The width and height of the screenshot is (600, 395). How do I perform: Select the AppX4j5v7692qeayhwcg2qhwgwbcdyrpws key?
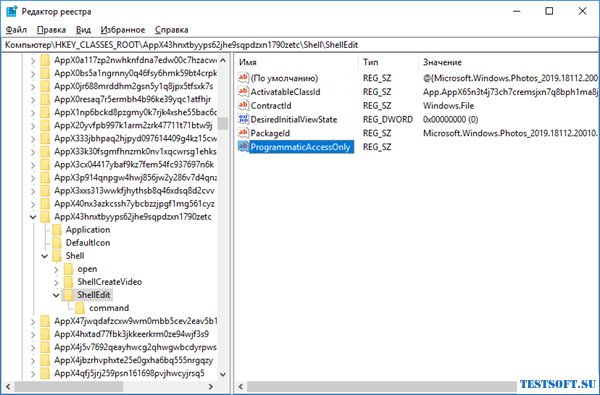135,347
